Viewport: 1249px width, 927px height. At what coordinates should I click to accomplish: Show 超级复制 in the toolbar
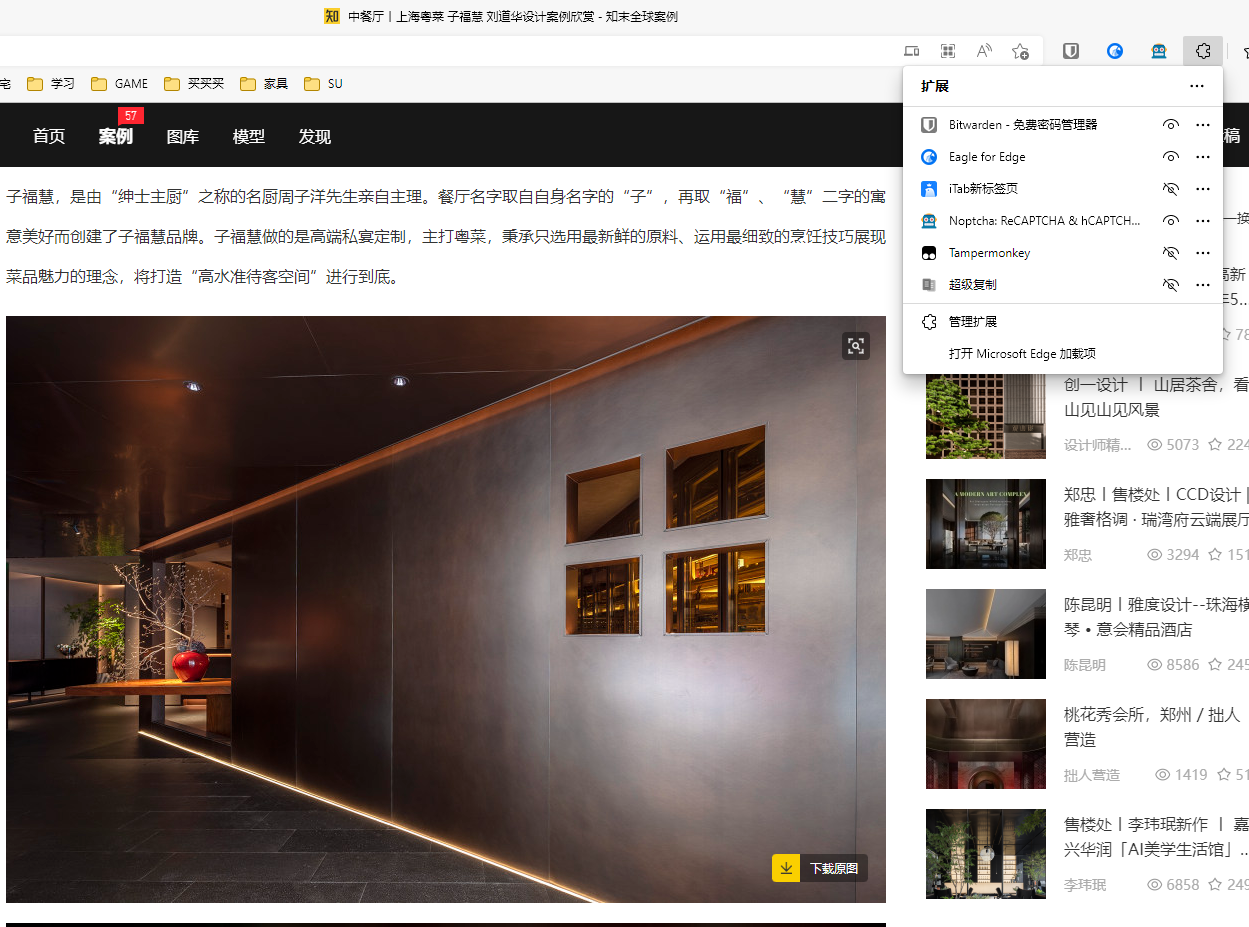click(x=1171, y=285)
